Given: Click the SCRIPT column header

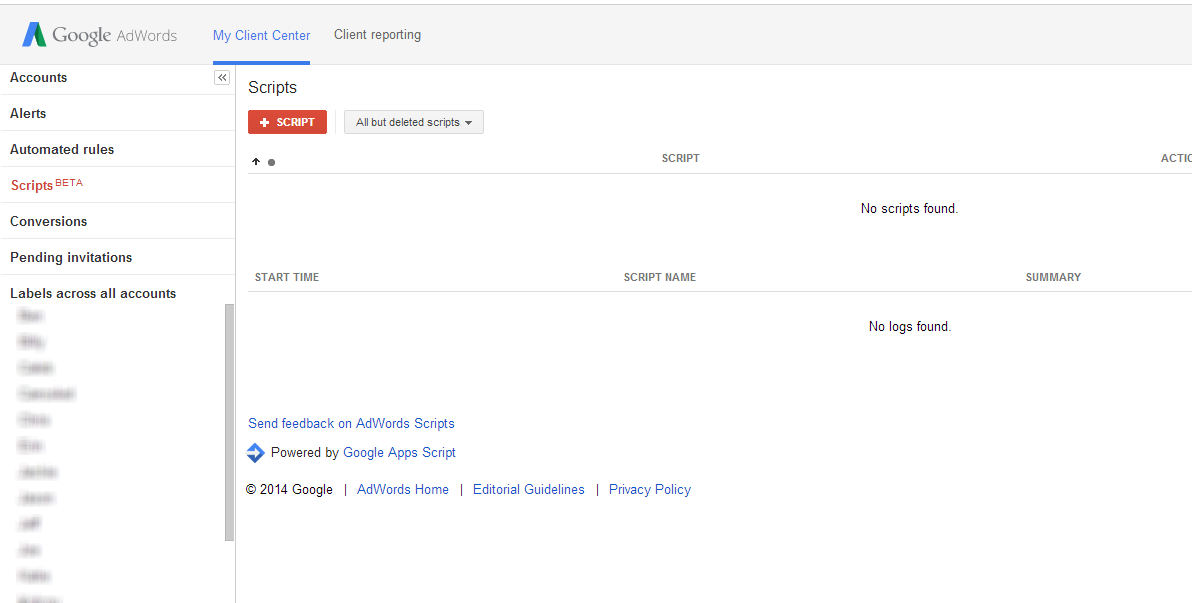Looking at the screenshot, I should (680, 158).
